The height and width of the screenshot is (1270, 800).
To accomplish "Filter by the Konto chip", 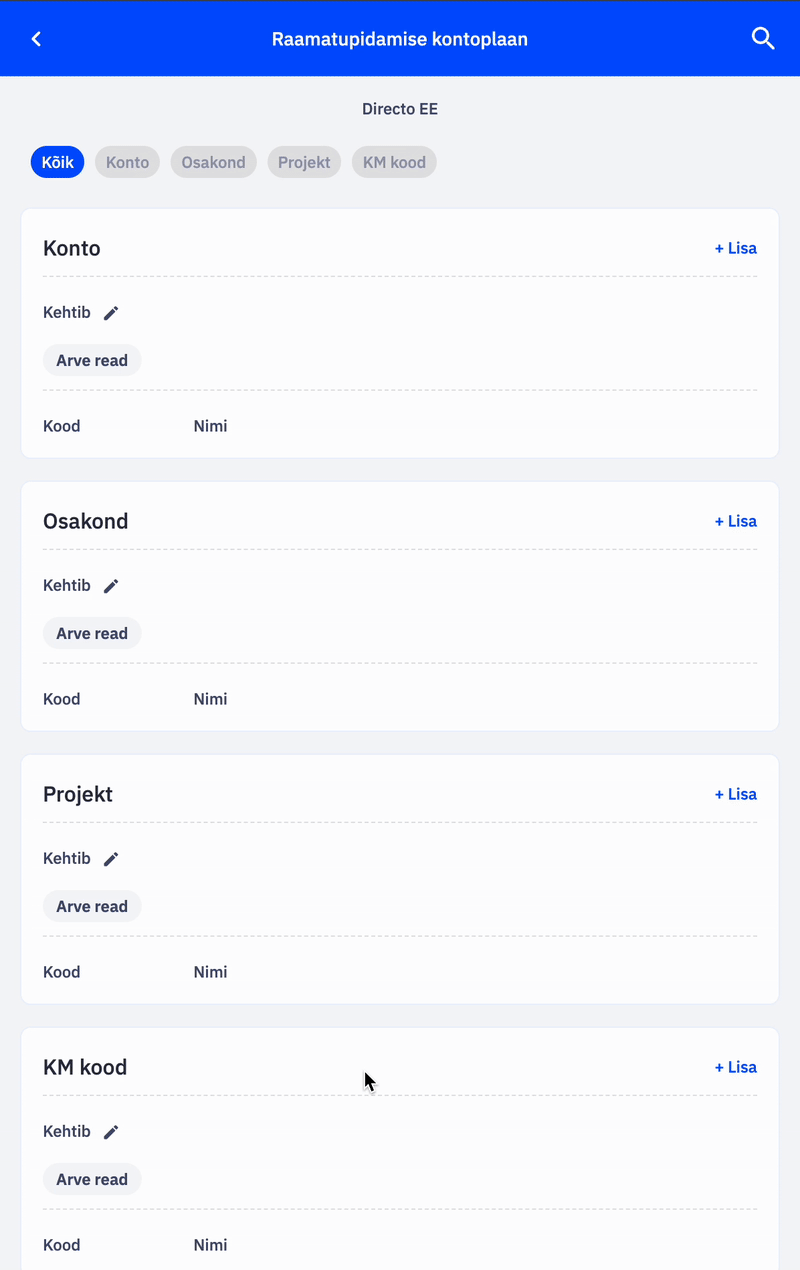I will (127, 162).
